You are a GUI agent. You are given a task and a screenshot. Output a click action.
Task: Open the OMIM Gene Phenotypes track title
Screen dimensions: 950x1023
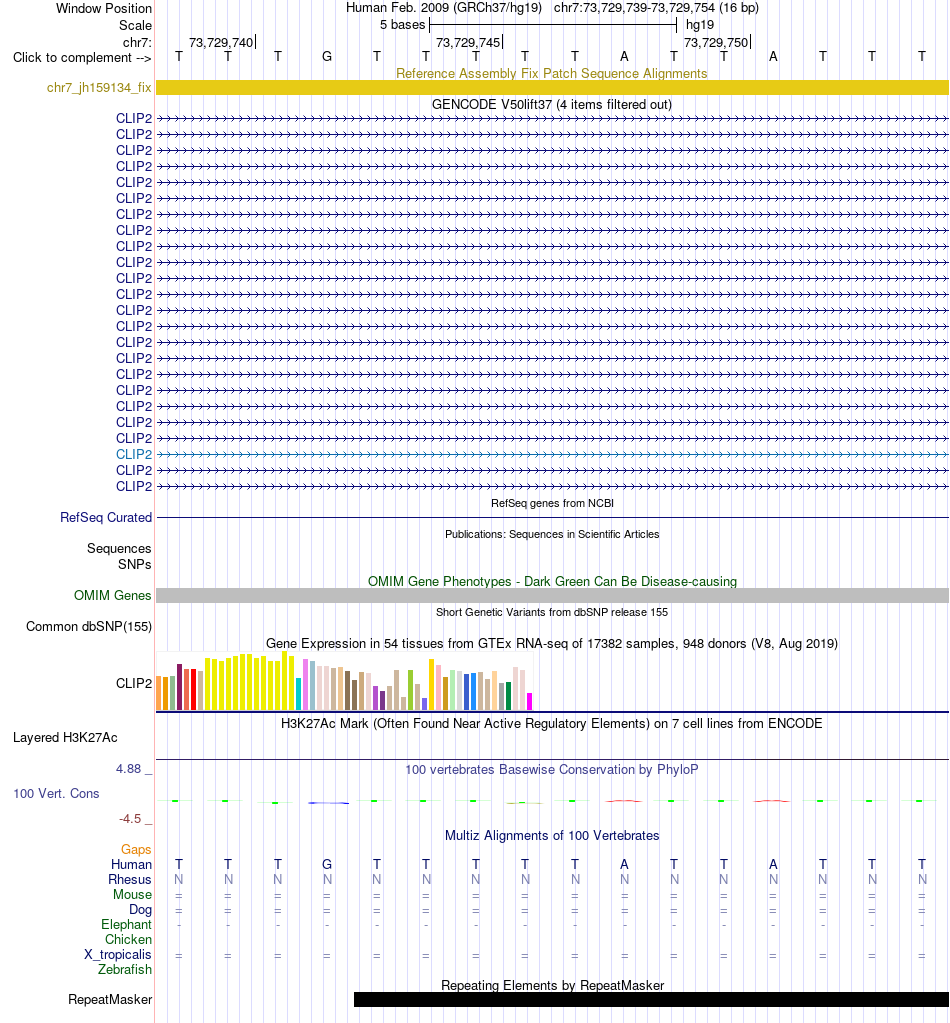pos(552,581)
